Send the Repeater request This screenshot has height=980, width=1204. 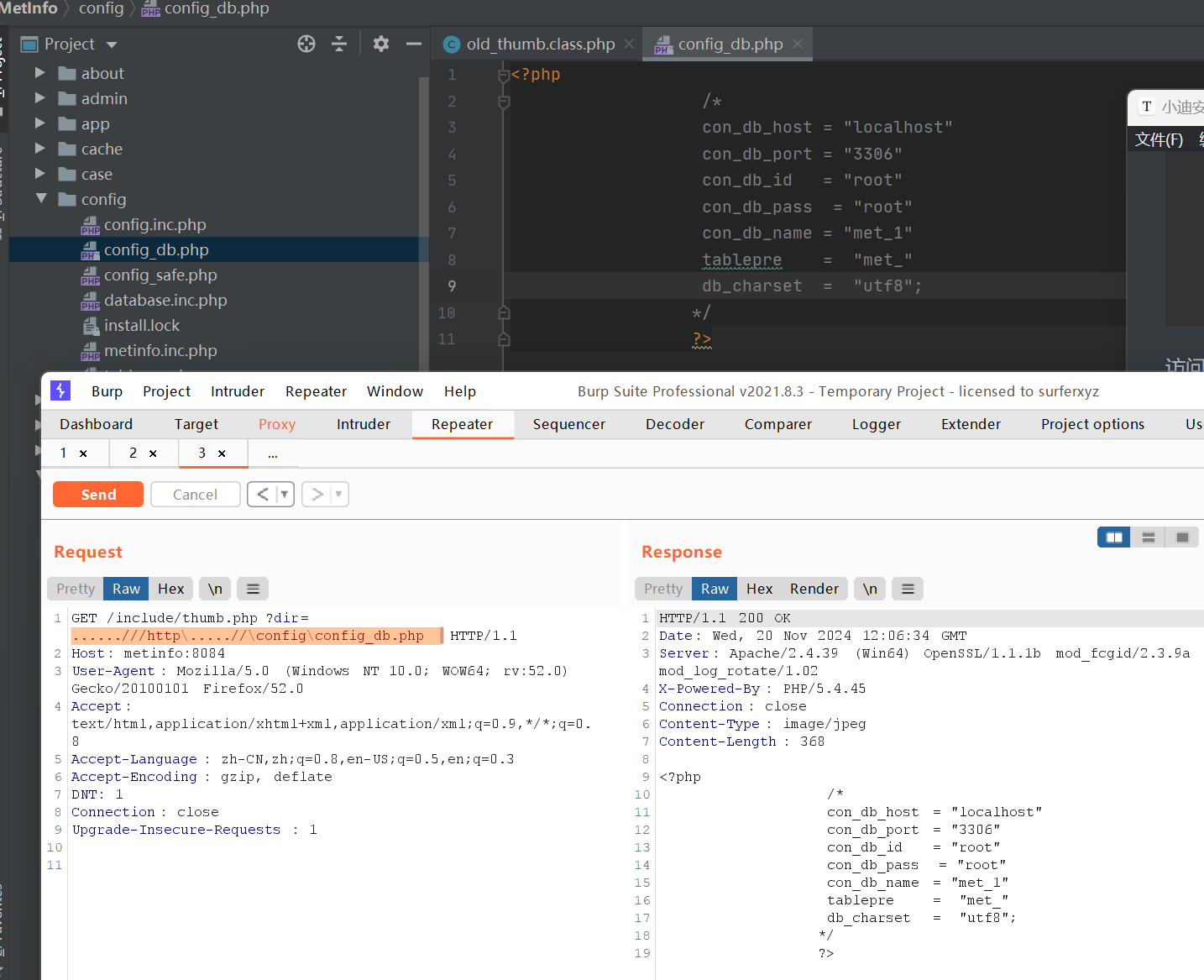point(98,495)
